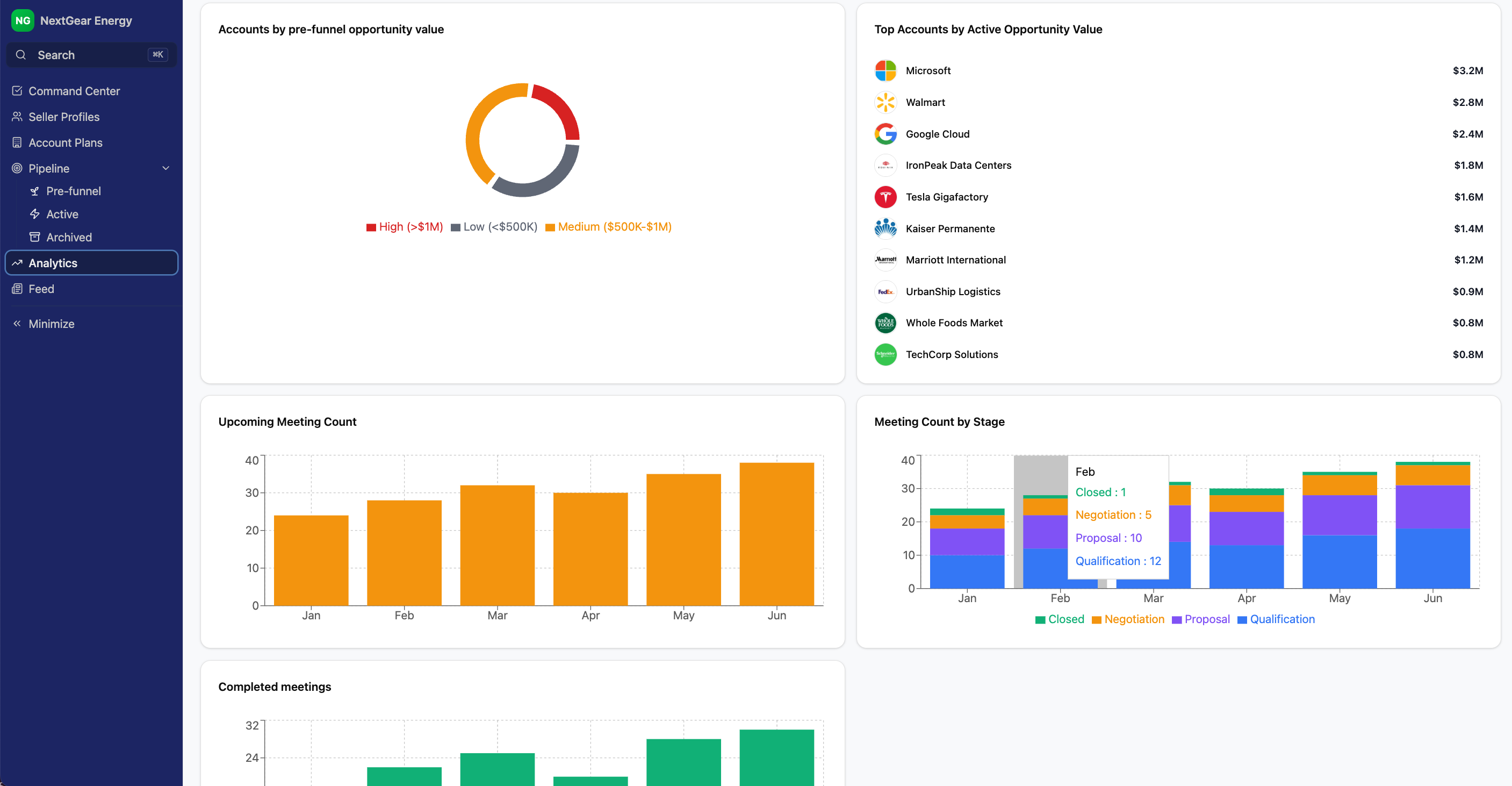The image size is (1512, 786).
Task: Open the Walmart account entry
Action: click(x=925, y=102)
